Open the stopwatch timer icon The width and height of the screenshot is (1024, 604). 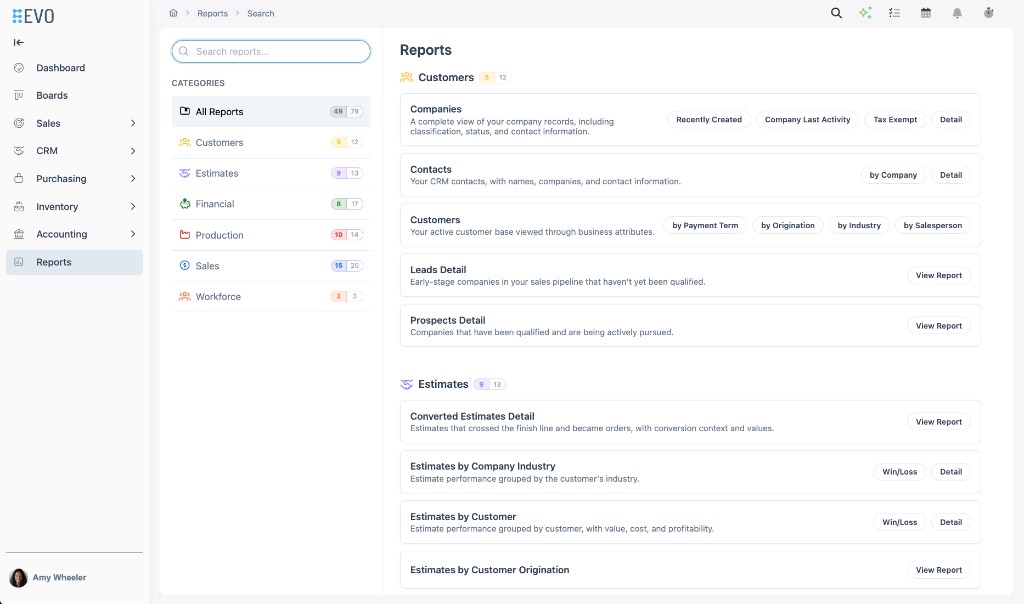[x=989, y=13]
